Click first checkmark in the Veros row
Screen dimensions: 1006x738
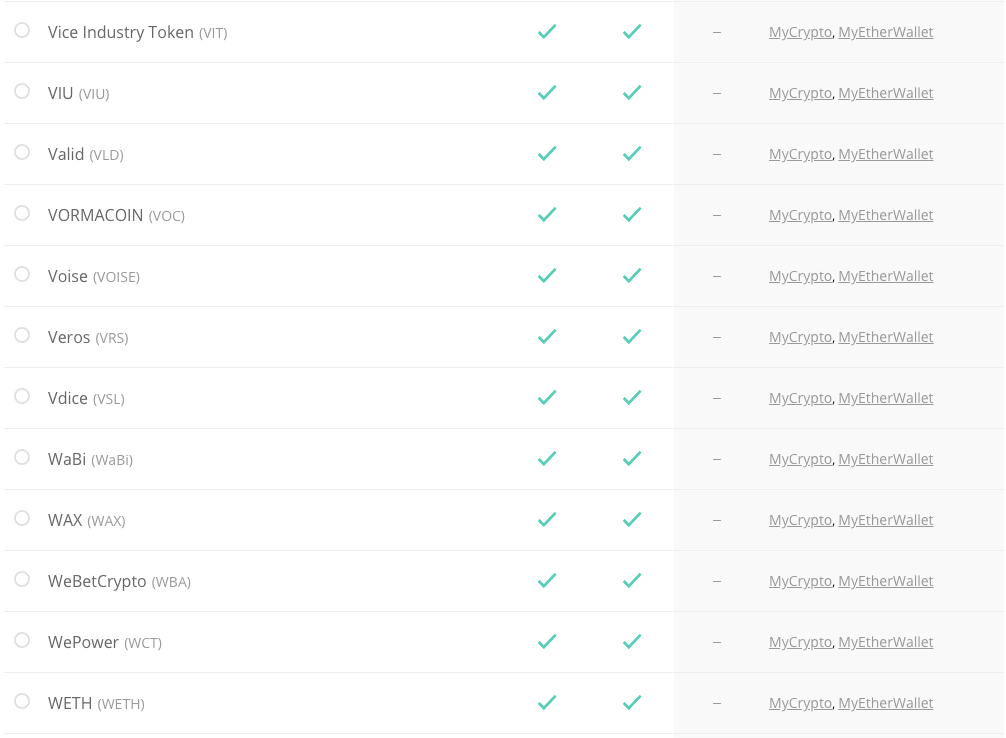[x=547, y=337]
